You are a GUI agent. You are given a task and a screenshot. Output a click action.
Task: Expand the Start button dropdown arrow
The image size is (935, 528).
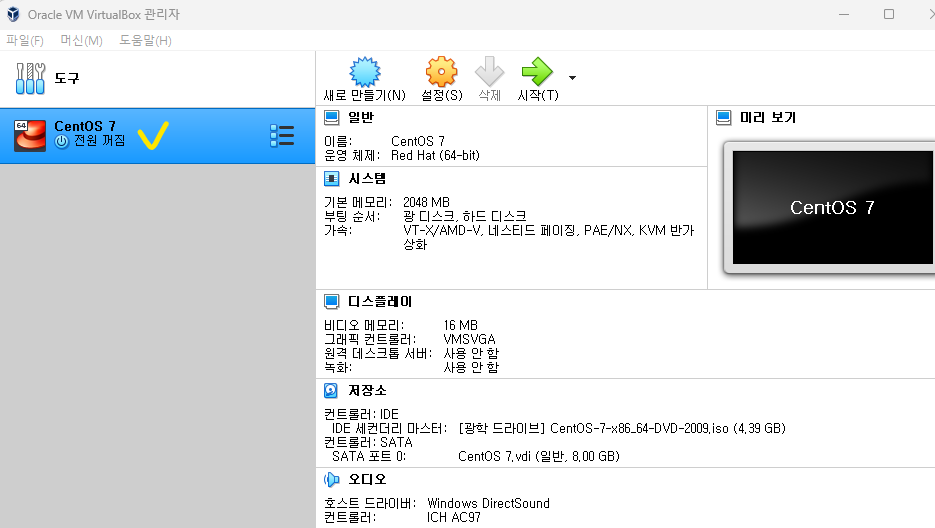(572, 78)
